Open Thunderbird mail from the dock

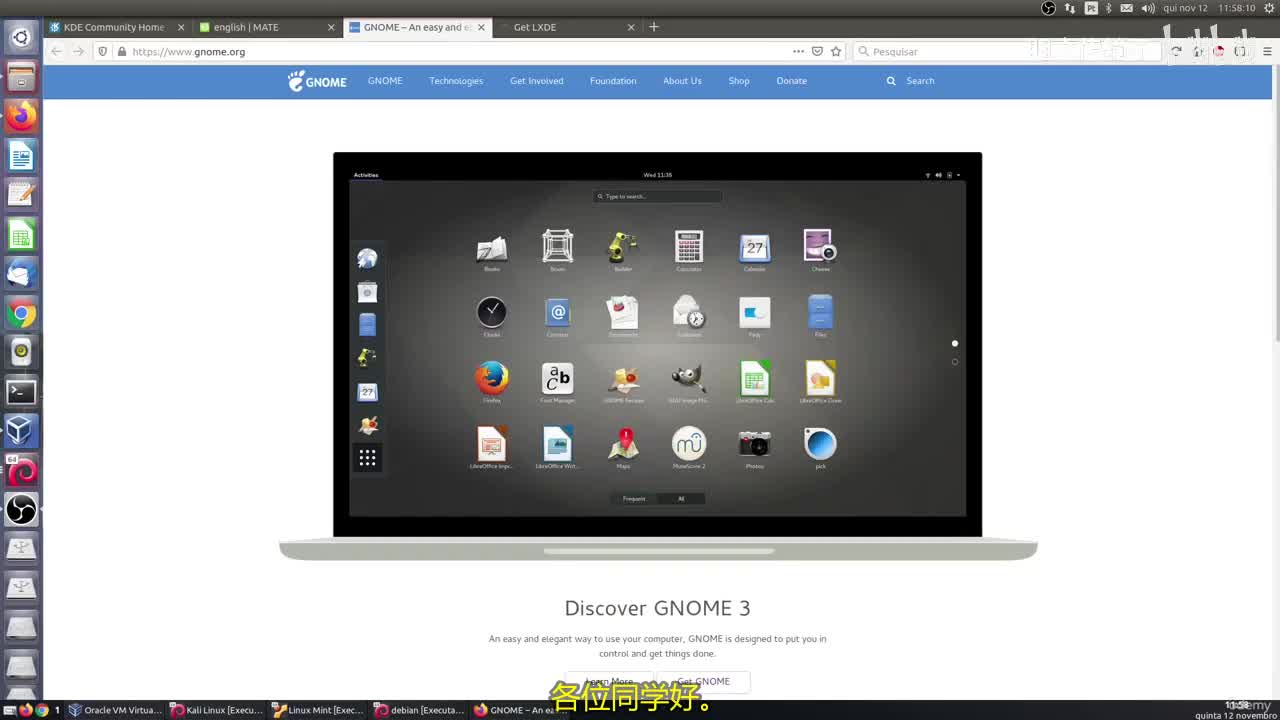(x=21, y=273)
